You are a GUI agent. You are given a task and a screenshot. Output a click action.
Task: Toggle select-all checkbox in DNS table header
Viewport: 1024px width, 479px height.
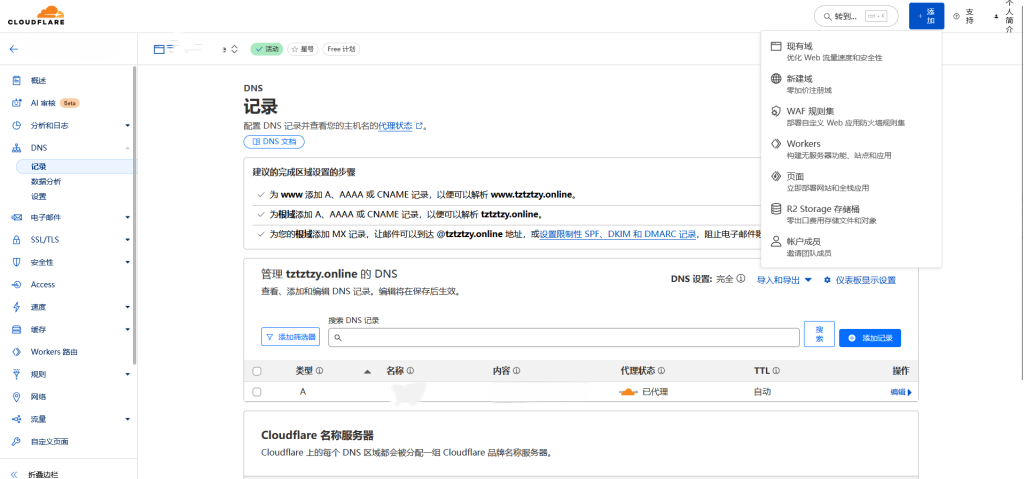[257, 371]
